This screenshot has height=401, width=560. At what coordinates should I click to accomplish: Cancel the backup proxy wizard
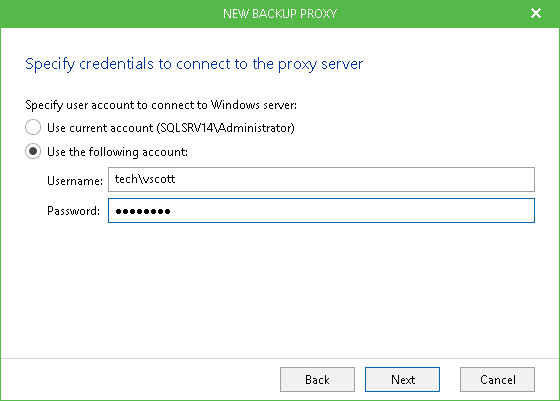coord(497,379)
